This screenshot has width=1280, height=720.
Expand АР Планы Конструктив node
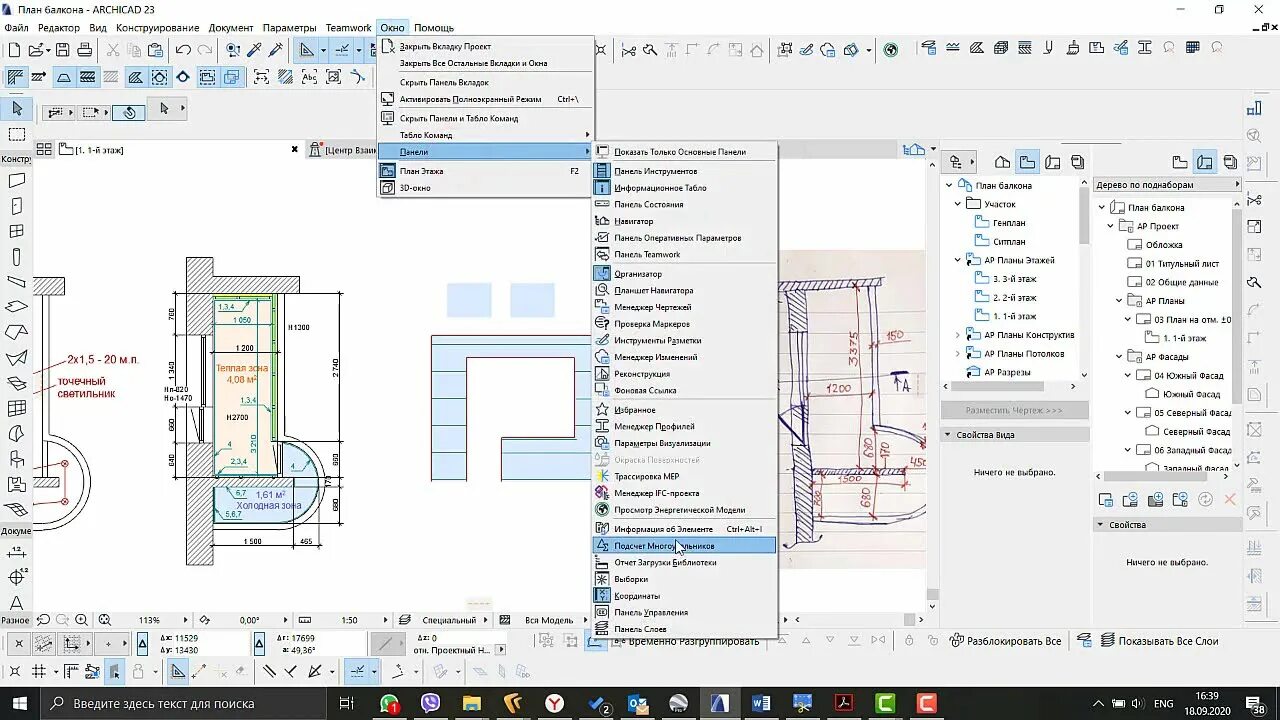pyautogui.click(x=957, y=335)
